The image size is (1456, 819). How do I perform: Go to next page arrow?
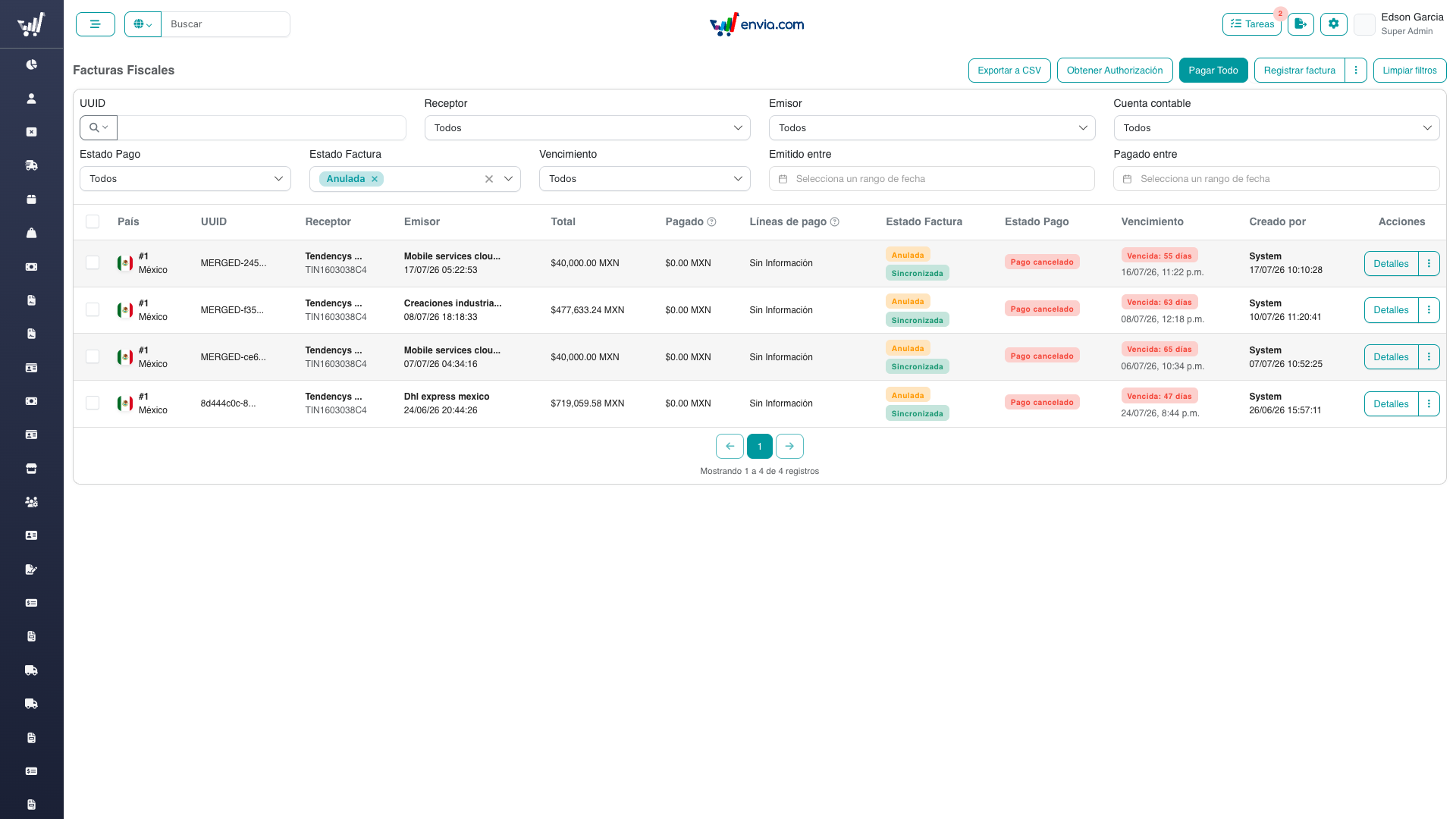click(789, 446)
